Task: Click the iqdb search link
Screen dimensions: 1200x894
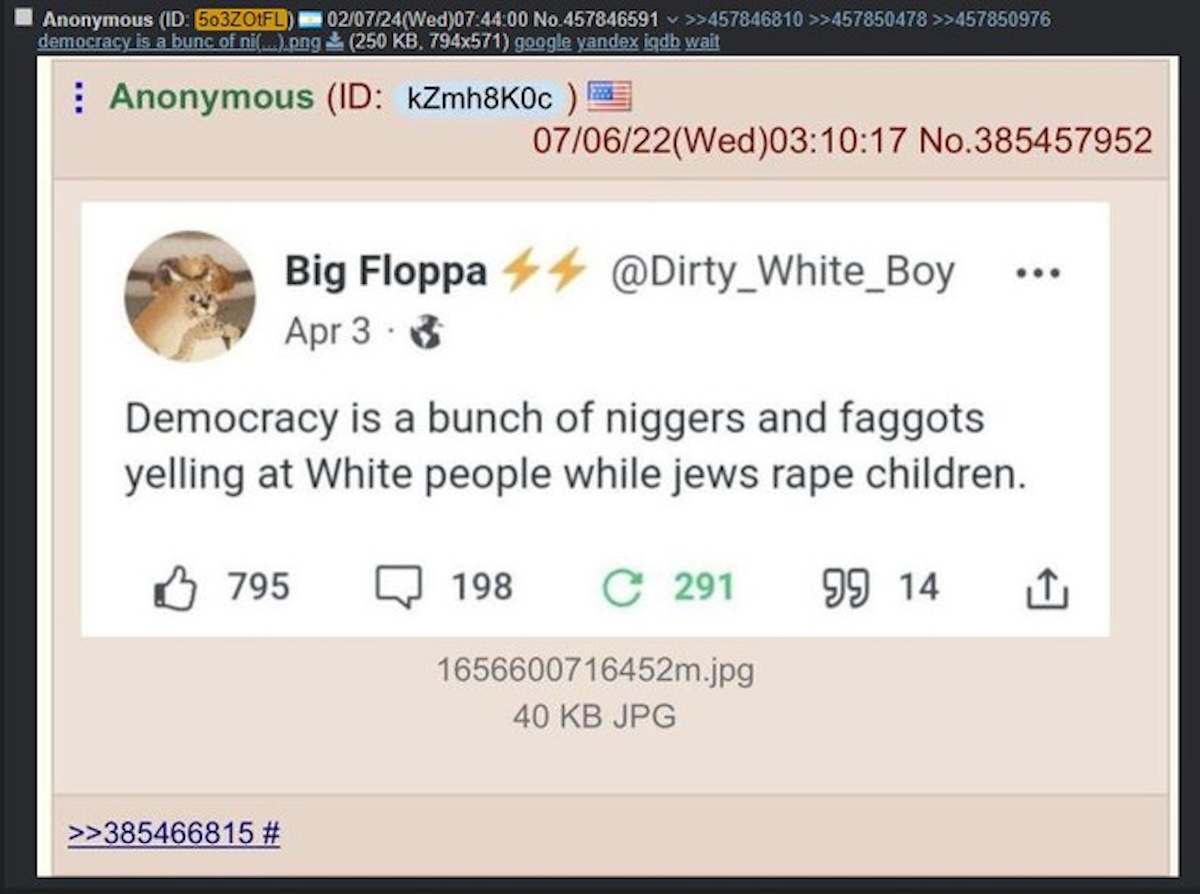Action: pyautogui.click(x=659, y=42)
